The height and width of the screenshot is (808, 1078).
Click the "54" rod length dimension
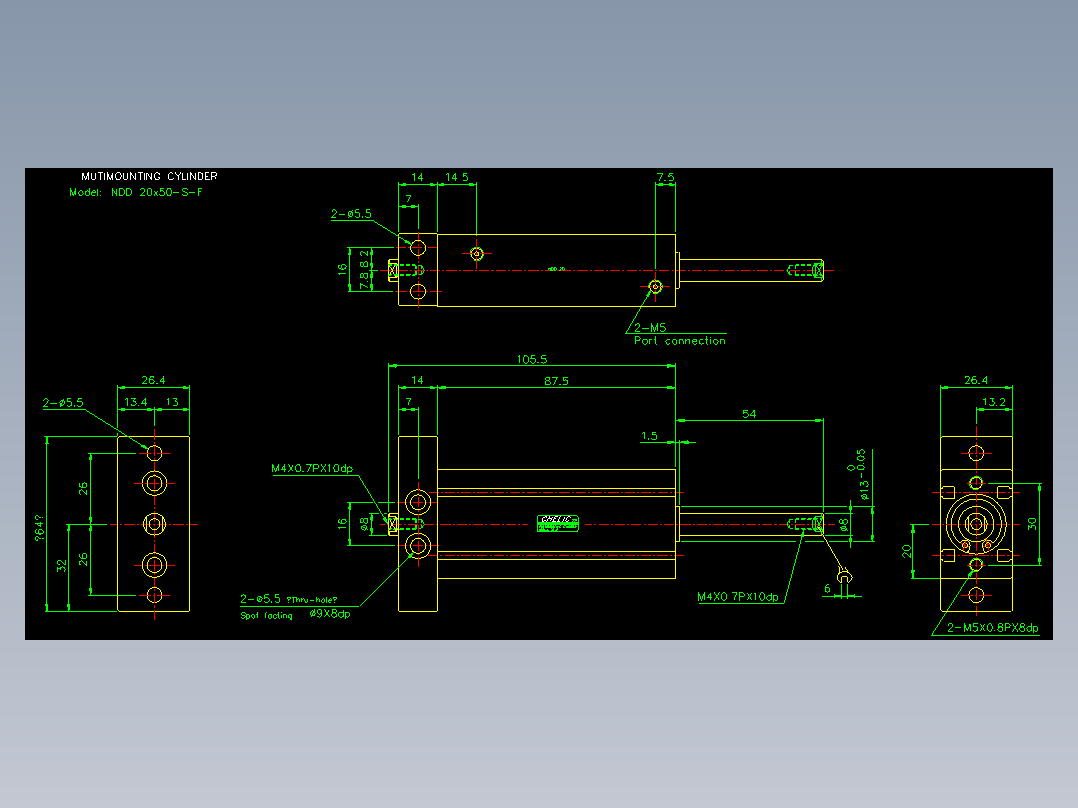[x=749, y=414]
